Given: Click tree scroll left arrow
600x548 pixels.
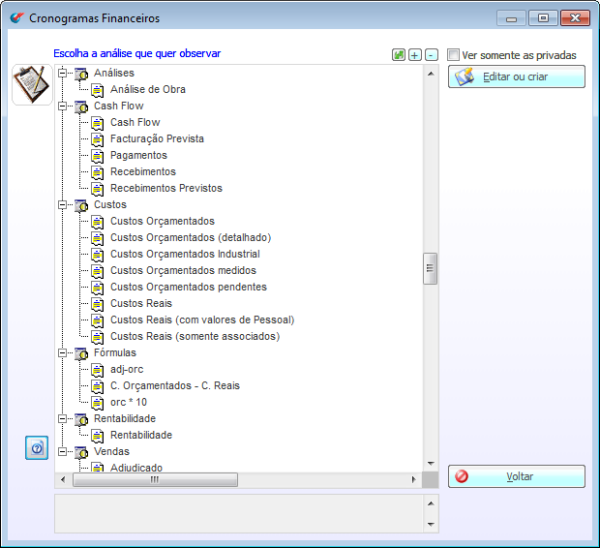Looking at the screenshot, I should (x=63, y=480).
